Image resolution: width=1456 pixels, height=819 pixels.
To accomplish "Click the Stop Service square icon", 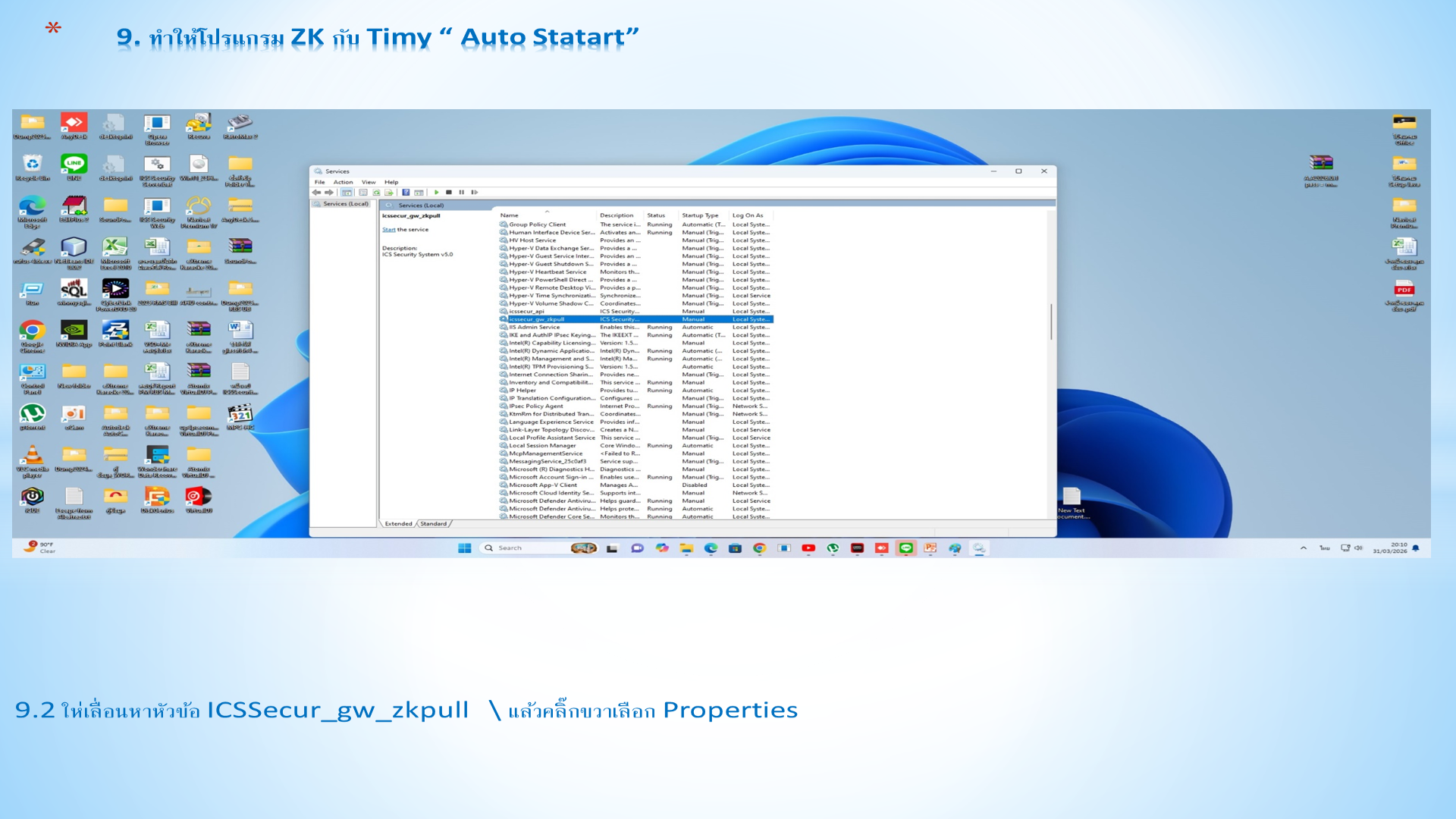I will point(449,193).
